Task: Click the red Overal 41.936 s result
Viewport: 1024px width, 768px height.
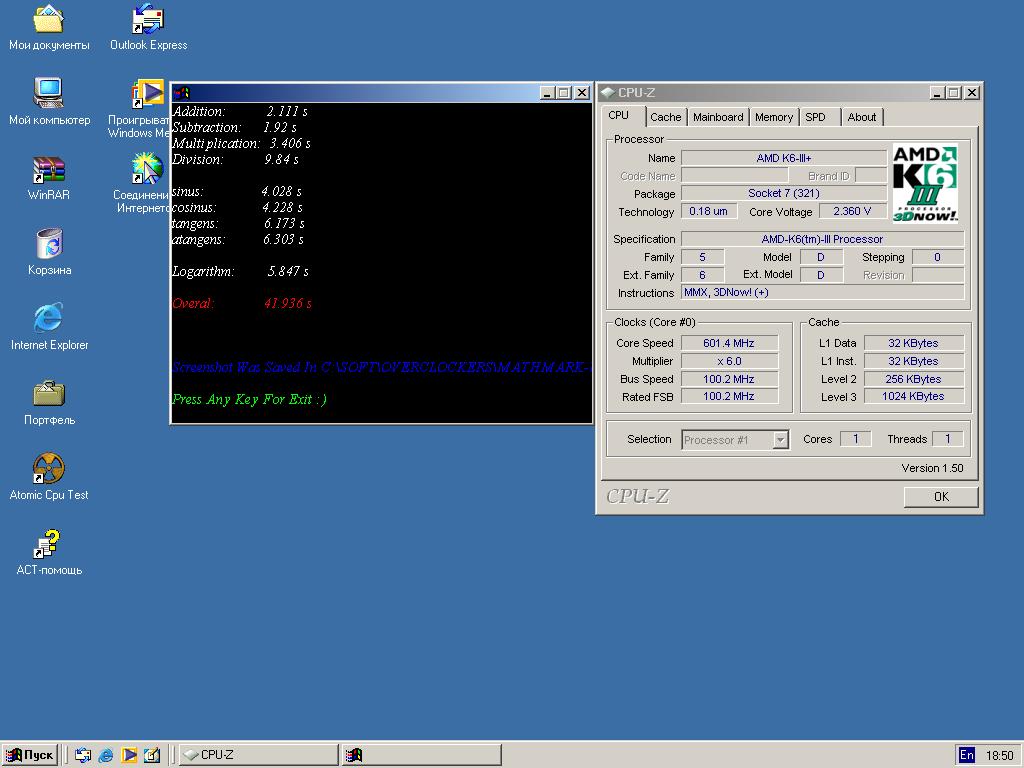Action: tap(242, 303)
